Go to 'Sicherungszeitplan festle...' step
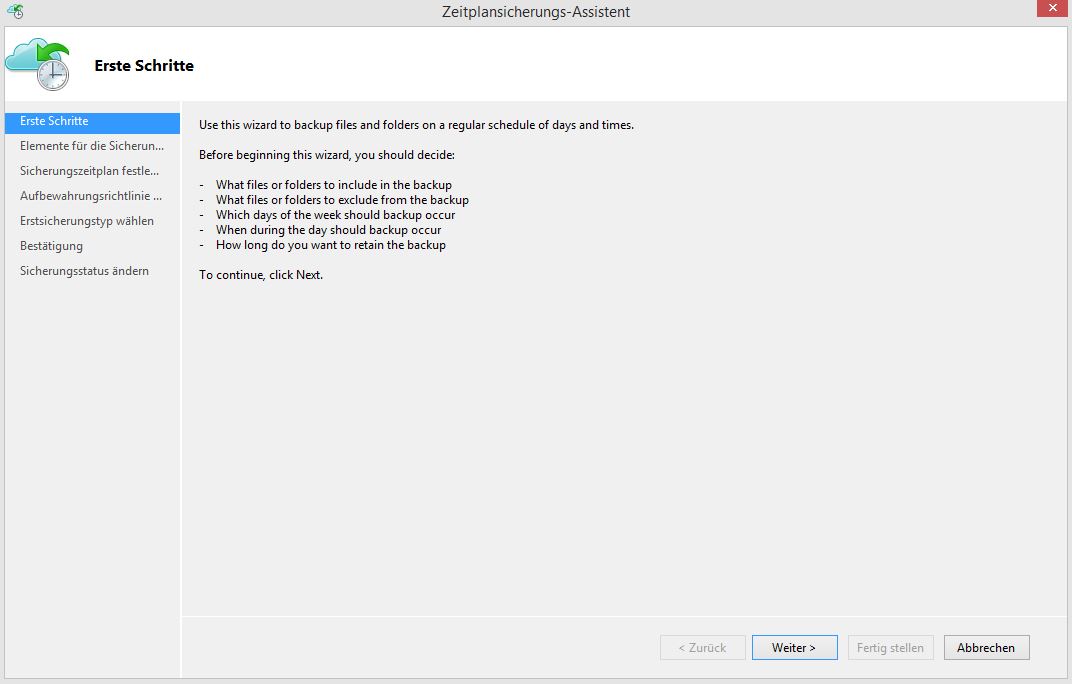The height and width of the screenshot is (684, 1072). [89, 171]
